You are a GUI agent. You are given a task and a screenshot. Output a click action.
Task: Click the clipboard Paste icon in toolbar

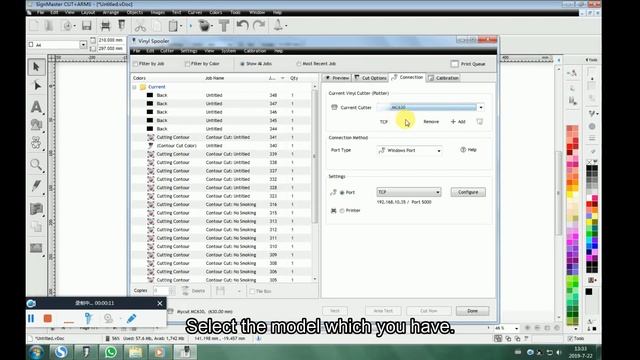pos(173,26)
